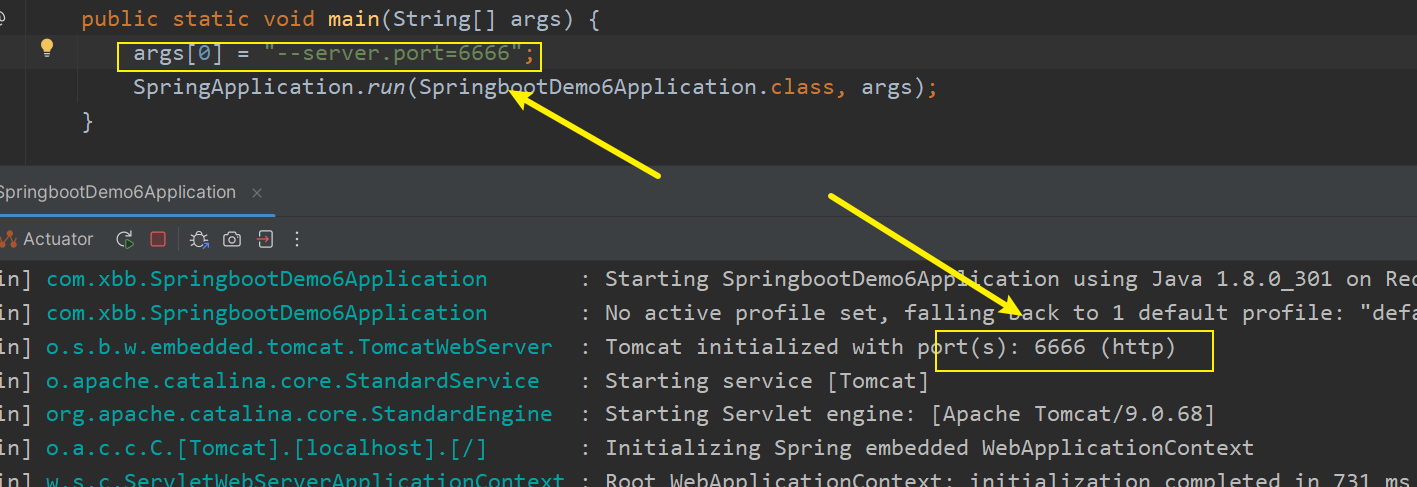1417x487 pixels.
Task: Click the o.a.c.c.C.[Tomcat].[localhost].[/] logger name
Action: tap(267, 448)
